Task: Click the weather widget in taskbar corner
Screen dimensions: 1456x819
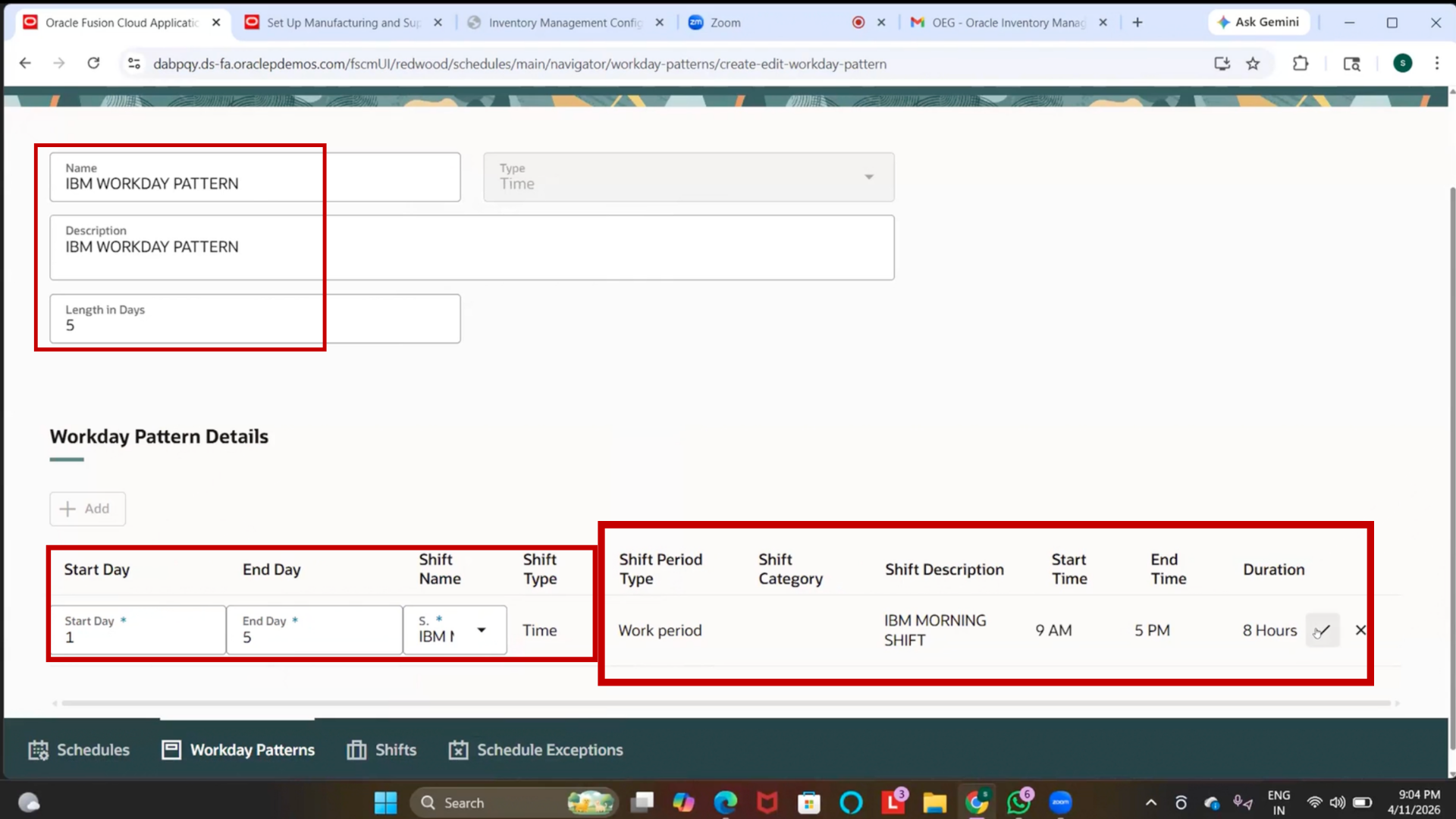Action: (x=29, y=802)
